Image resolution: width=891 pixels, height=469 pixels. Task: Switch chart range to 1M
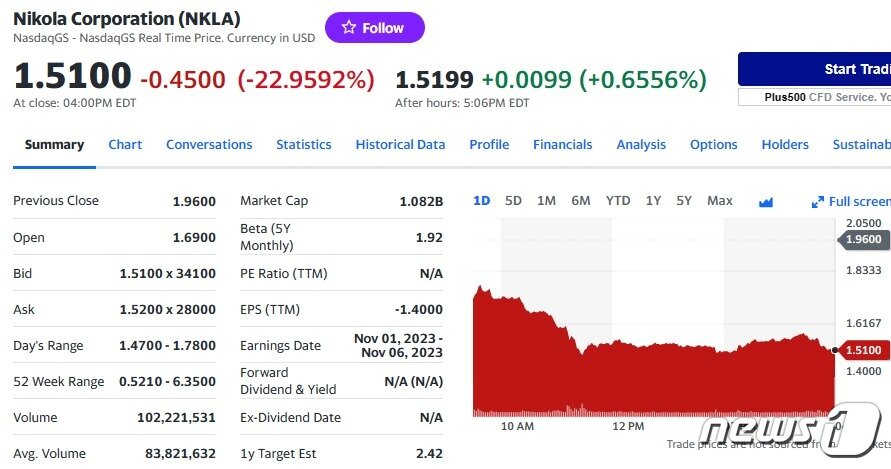tap(546, 201)
